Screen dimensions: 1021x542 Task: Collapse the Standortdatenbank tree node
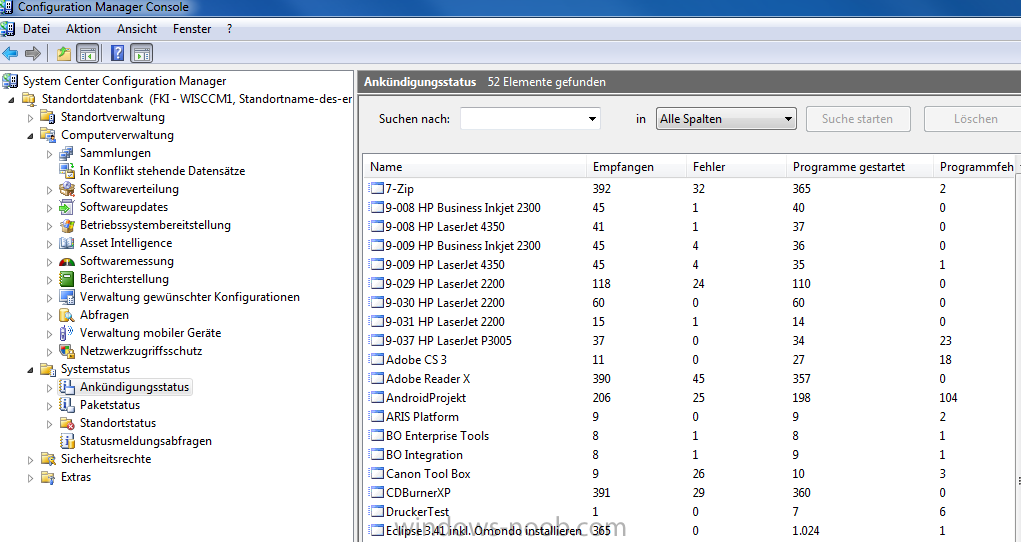[11, 100]
